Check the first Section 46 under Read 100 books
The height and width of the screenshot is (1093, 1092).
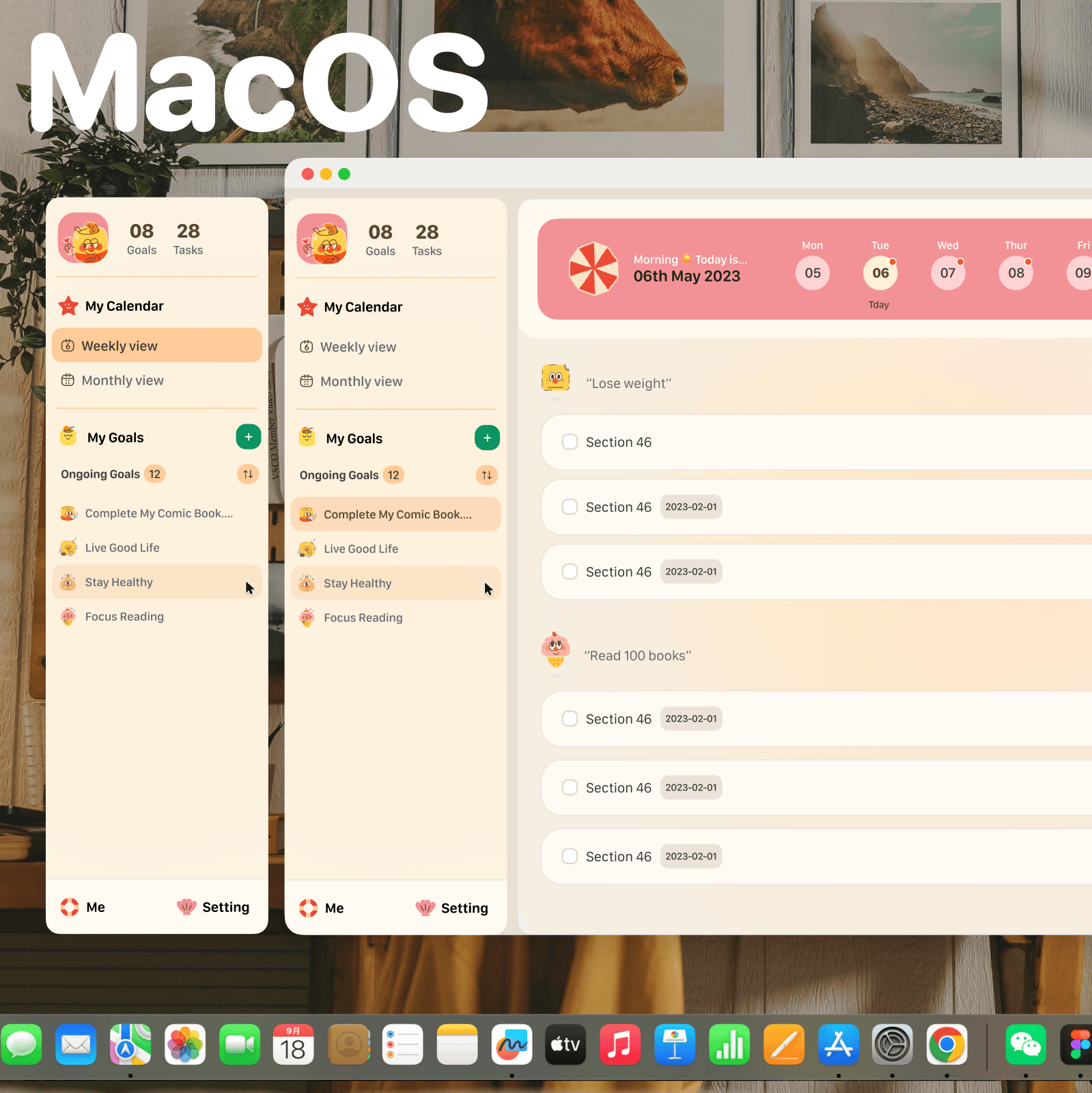click(570, 719)
